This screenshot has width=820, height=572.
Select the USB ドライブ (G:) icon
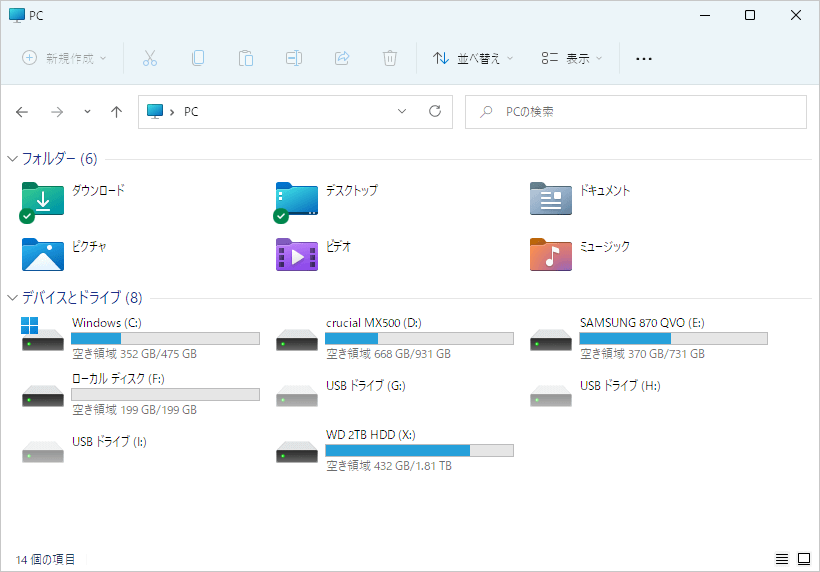point(297,396)
